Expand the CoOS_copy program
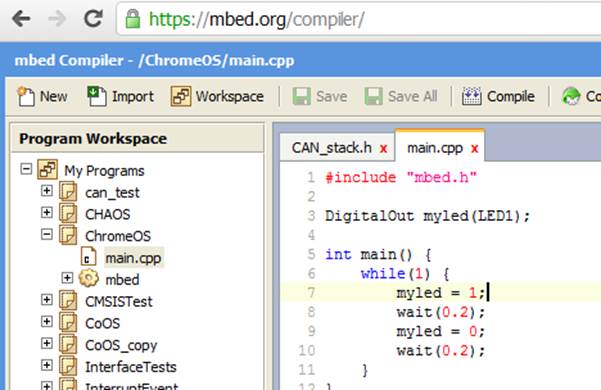The width and height of the screenshot is (601, 390). coord(47,343)
